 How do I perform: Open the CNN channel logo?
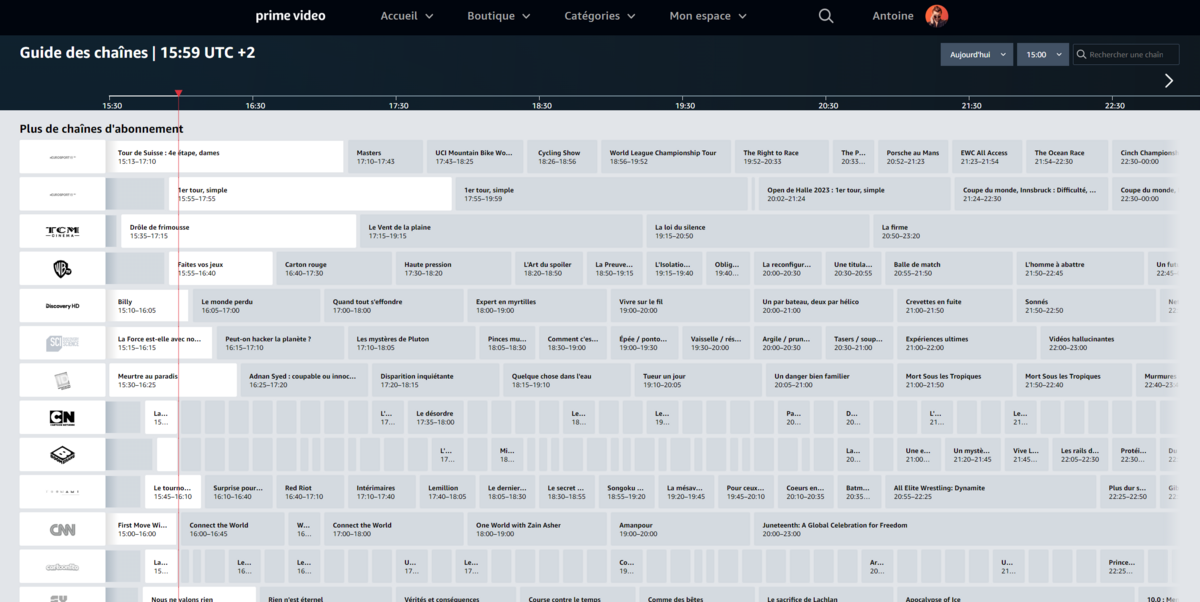[x=62, y=529]
